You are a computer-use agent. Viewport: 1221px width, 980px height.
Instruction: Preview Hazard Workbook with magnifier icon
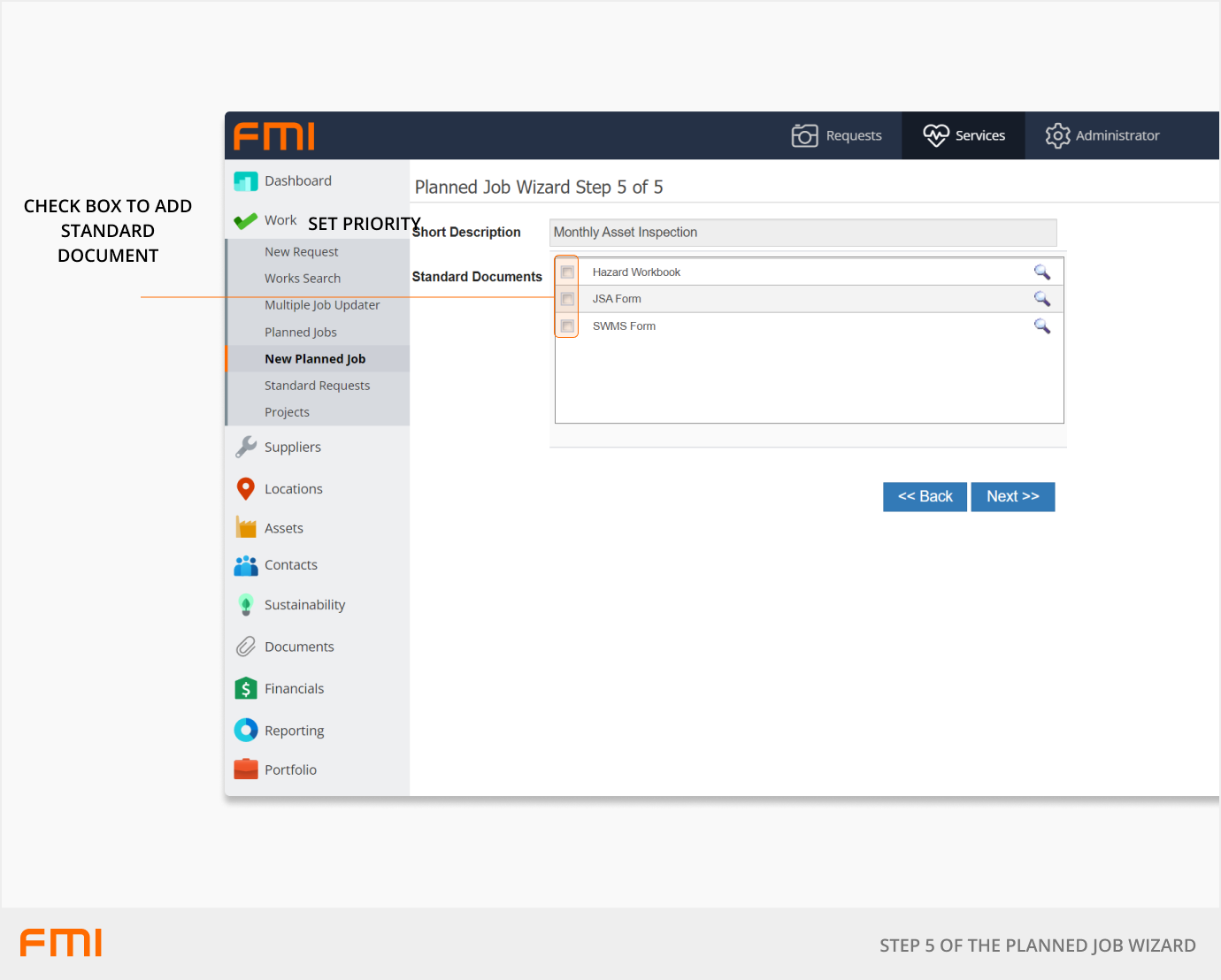coord(1041,272)
